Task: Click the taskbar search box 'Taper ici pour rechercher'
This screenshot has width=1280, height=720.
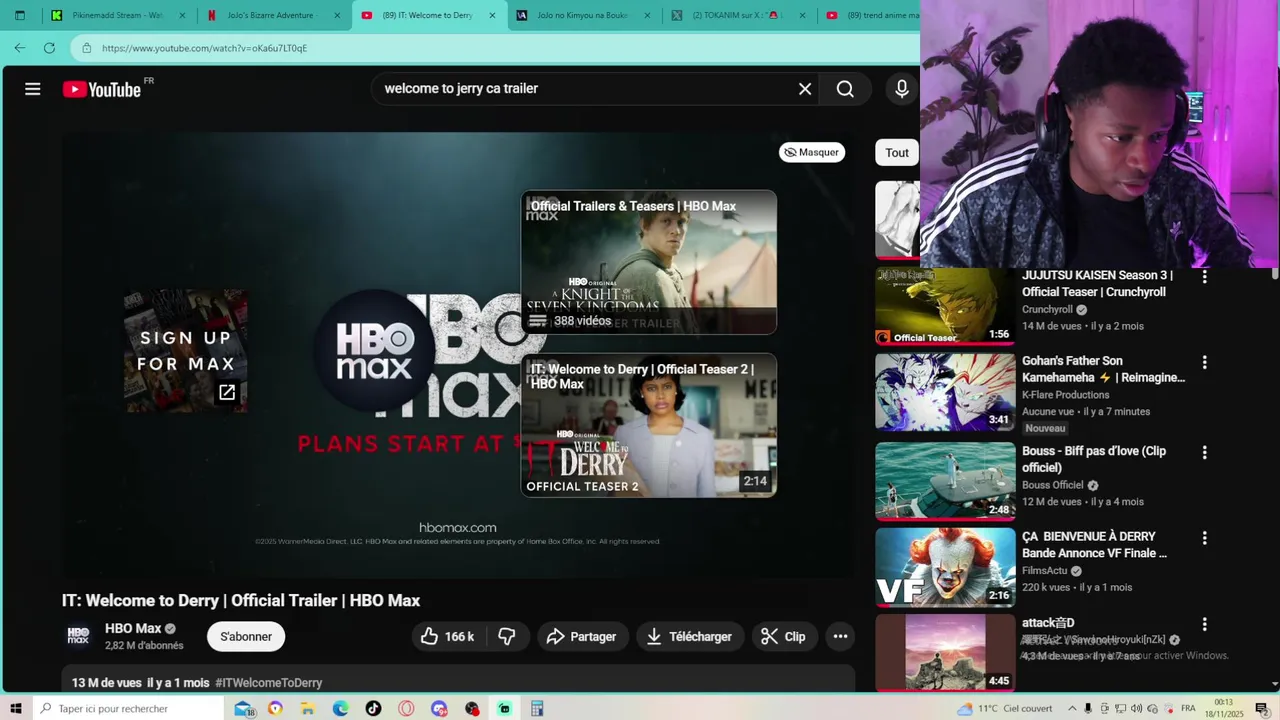Action: (x=127, y=708)
